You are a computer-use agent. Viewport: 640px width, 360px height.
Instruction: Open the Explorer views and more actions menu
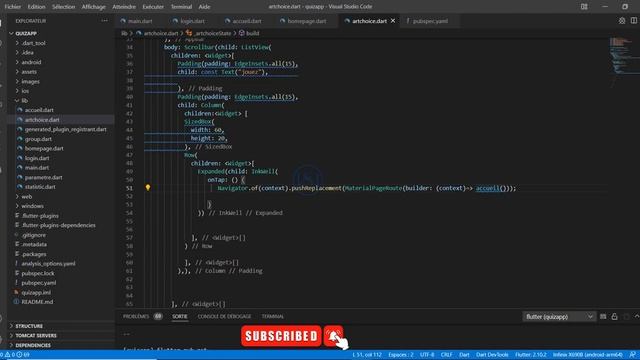click(x=104, y=21)
